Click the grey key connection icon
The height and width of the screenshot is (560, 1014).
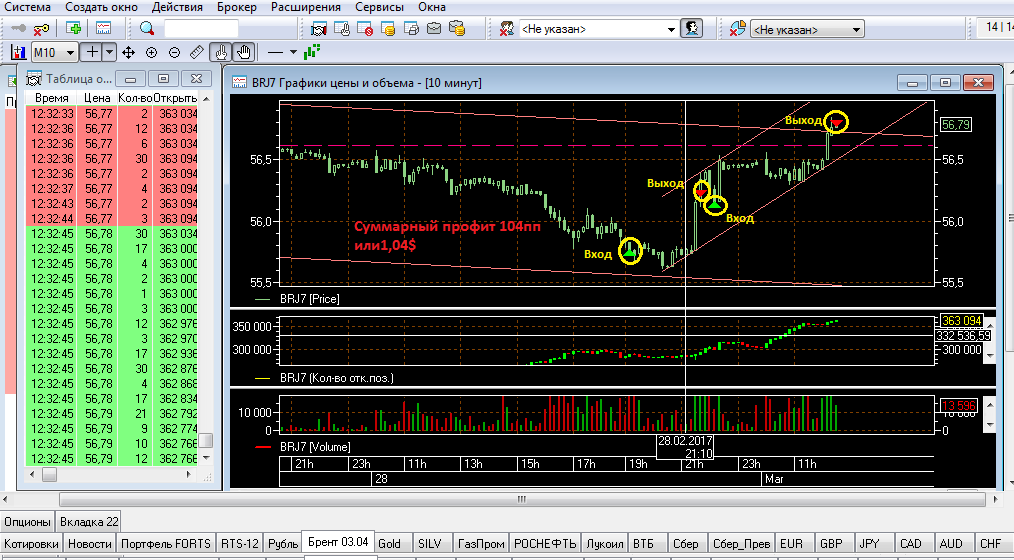pyautogui.click(x=19, y=28)
